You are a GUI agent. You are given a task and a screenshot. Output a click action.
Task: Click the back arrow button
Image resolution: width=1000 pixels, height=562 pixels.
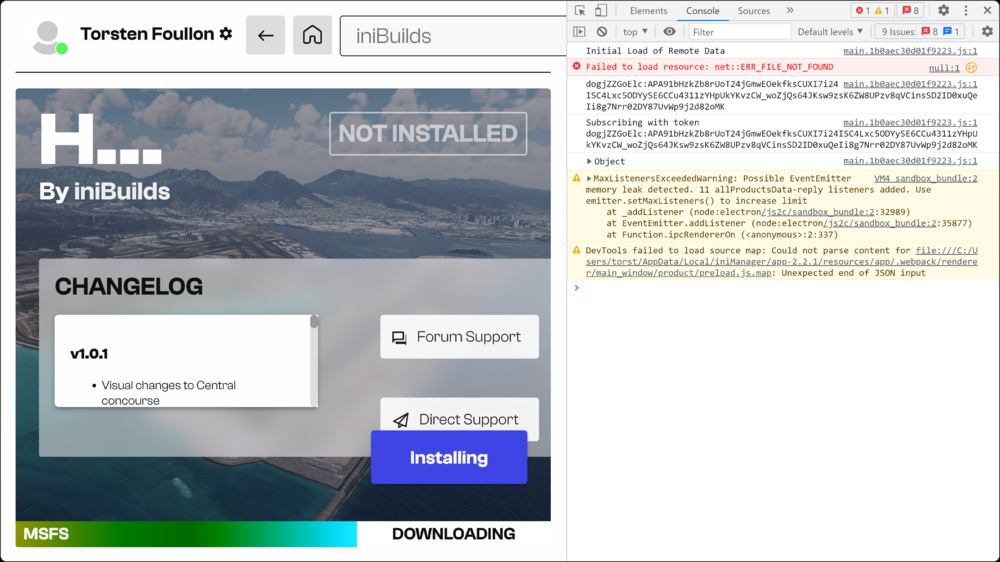(x=265, y=35)
